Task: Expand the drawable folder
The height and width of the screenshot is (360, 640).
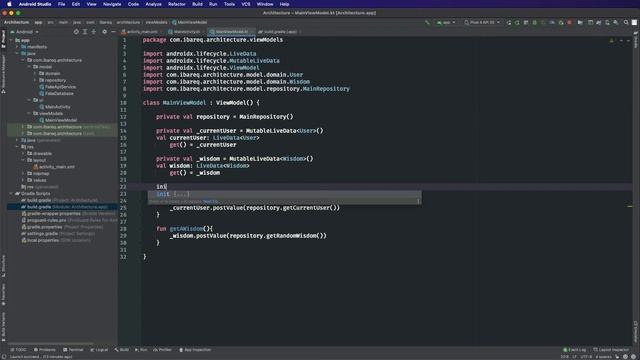Action: pos(23,153)
